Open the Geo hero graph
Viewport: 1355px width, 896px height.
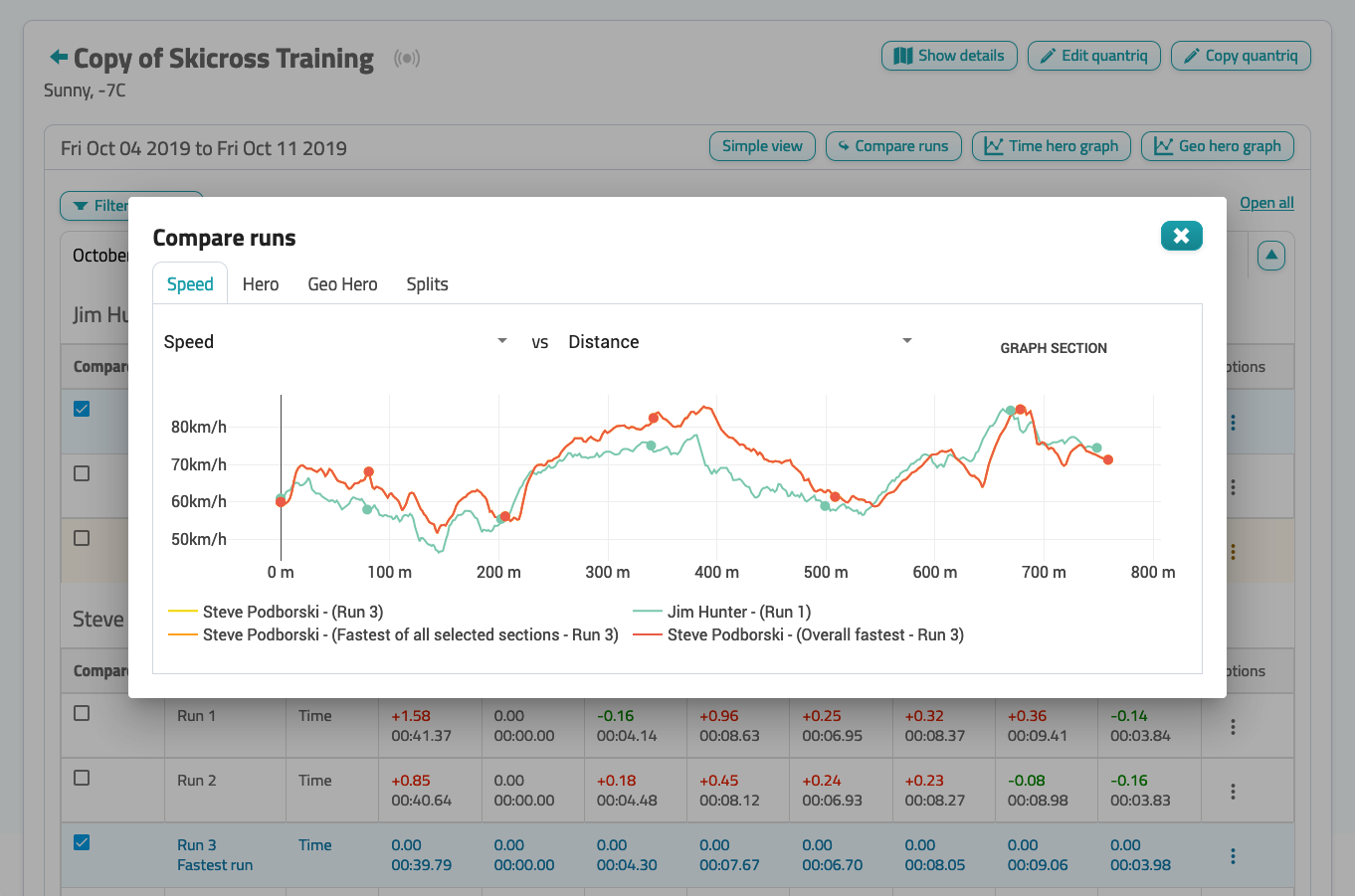[x=1218, y=146]
